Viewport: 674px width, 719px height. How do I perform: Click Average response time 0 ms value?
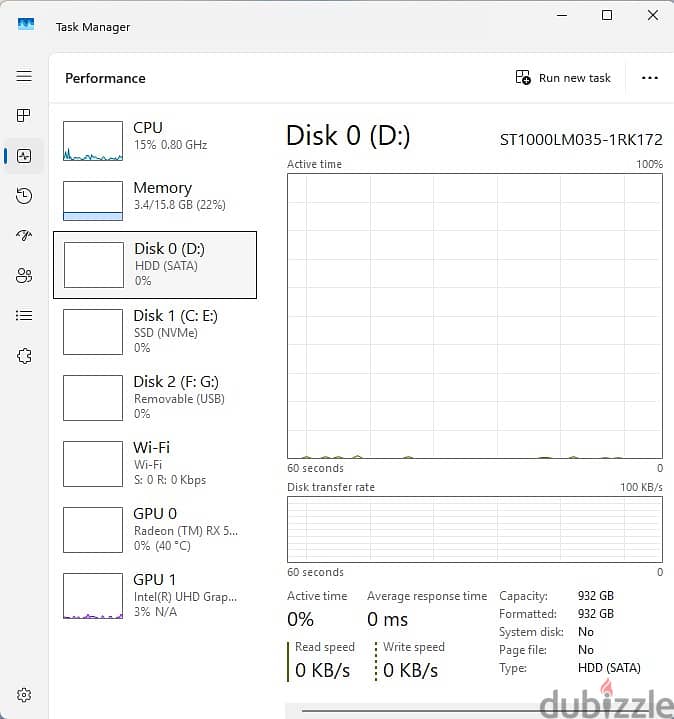(x=387, y=619)
